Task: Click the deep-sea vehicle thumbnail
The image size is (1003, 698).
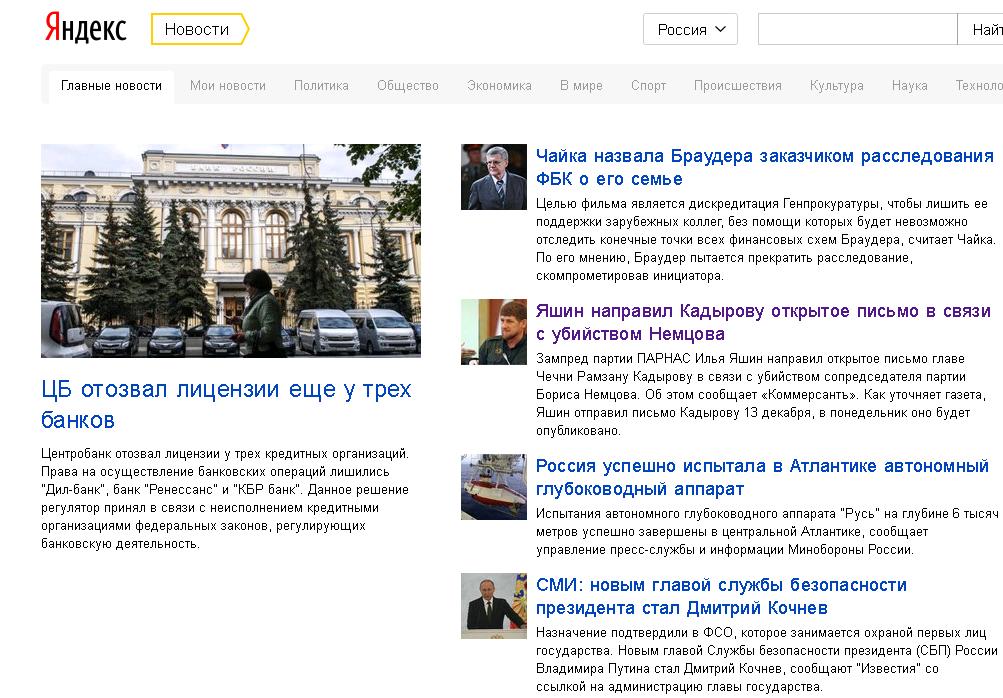Action: (494, 487)
